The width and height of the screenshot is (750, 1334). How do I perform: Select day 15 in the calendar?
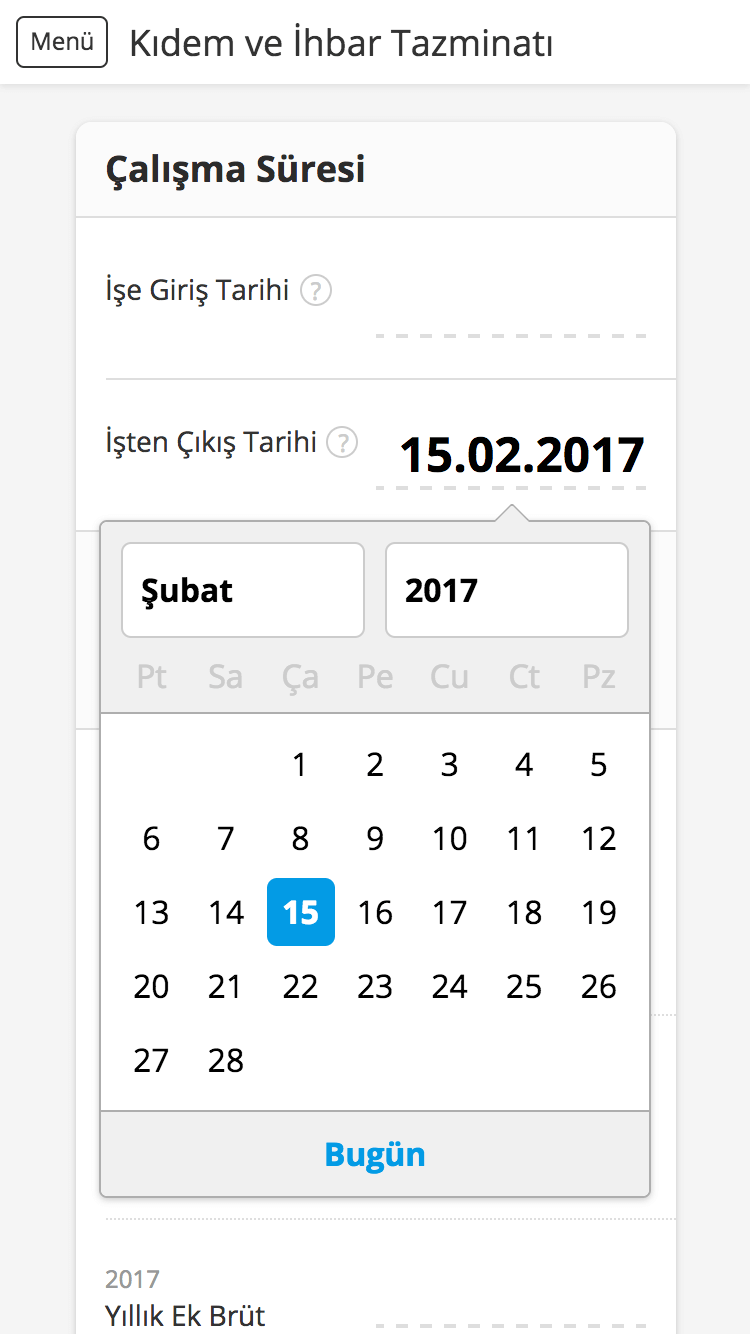point(300,912)
